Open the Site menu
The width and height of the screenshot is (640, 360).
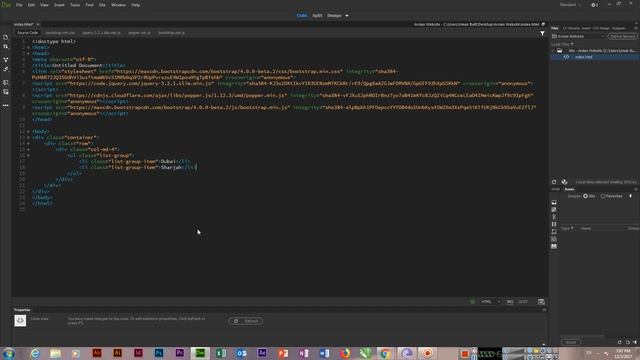102,5
